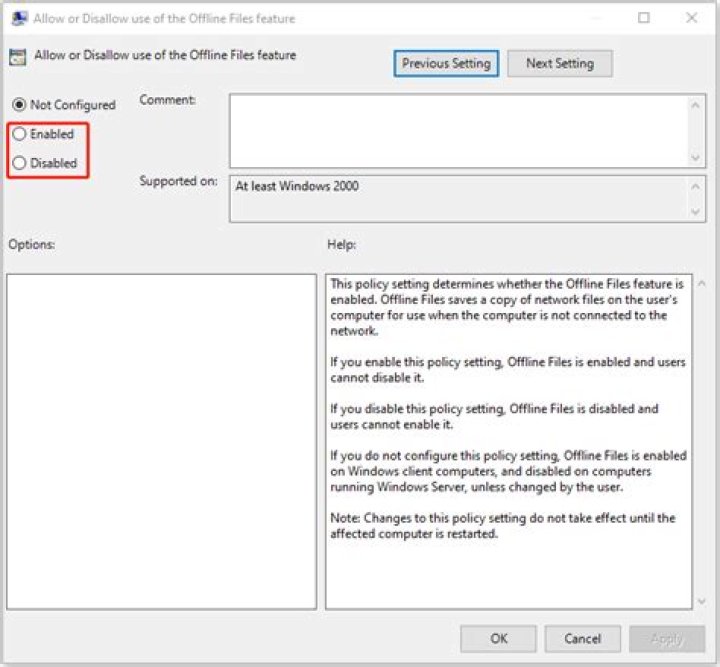Click the 'At least Windows 2000' text

tap(297, 186)
